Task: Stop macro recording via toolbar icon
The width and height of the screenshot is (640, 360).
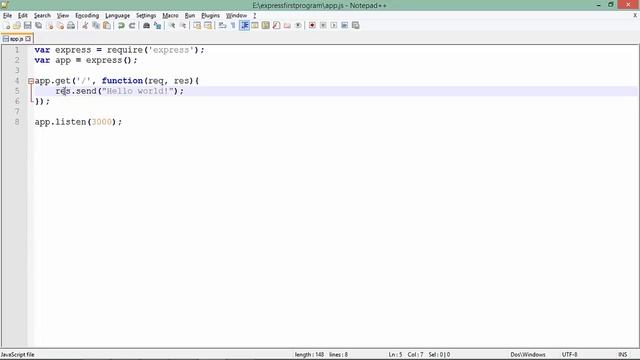Action: tap(323, 25)
